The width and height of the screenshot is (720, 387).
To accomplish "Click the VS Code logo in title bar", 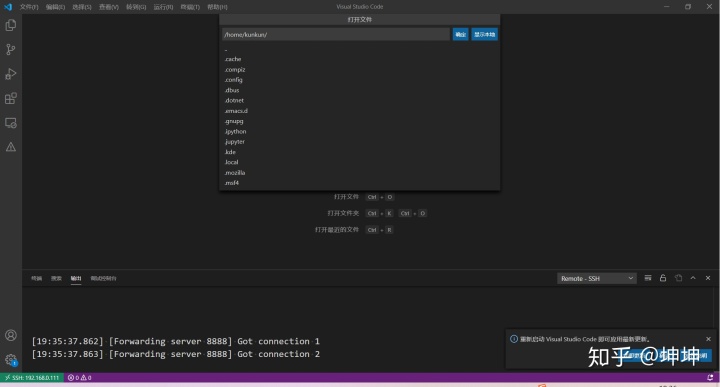I will [x=8, y=7].
